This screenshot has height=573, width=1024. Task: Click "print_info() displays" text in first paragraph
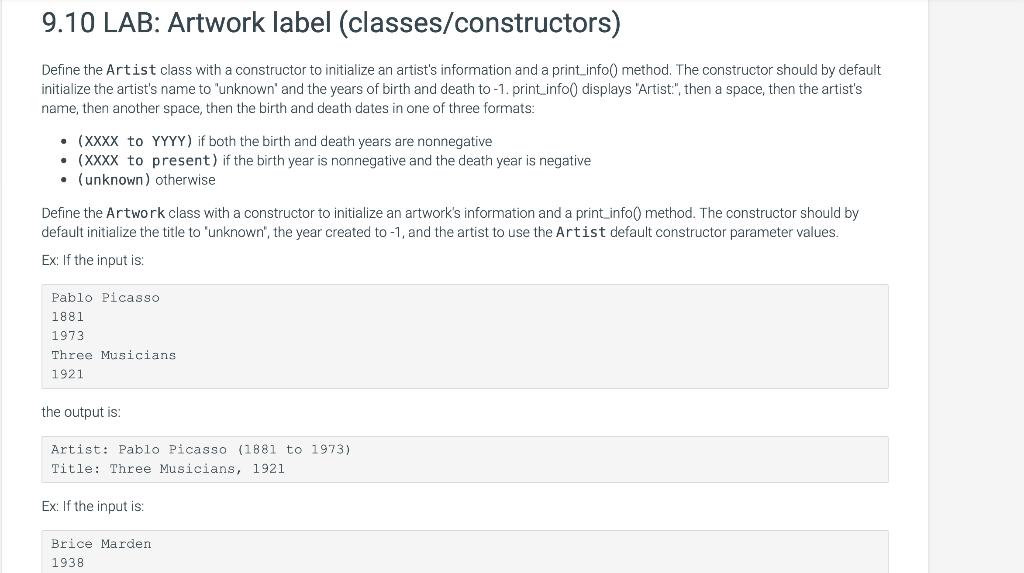(x=573, y=89)
